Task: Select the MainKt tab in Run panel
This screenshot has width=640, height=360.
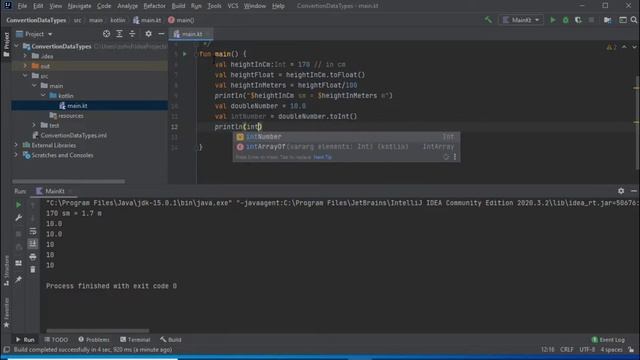Action: [54, 191]
